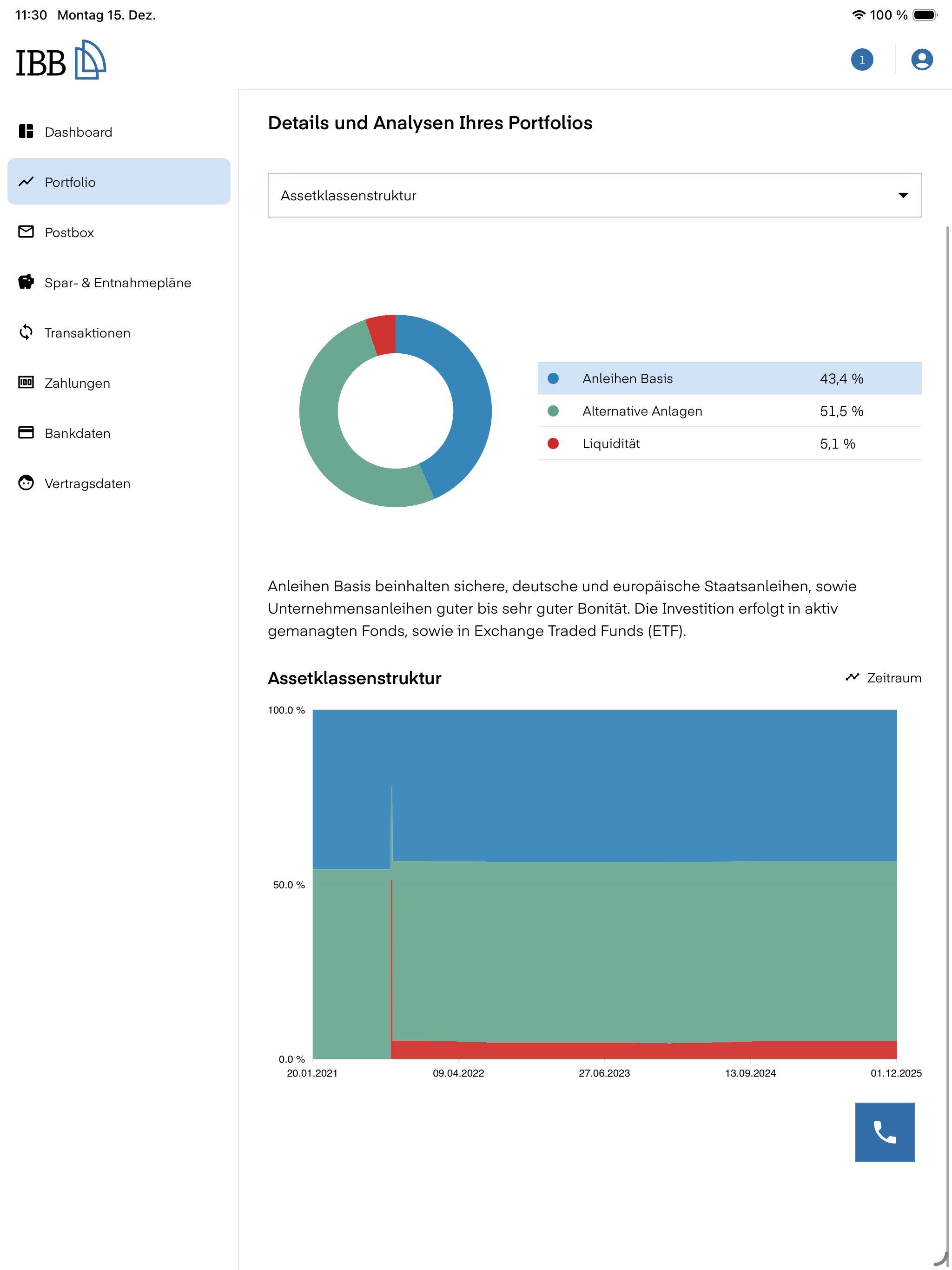Select the Alternative Anlagen legend row
This screenshot has width=952, height=1270.
point(730,411)
